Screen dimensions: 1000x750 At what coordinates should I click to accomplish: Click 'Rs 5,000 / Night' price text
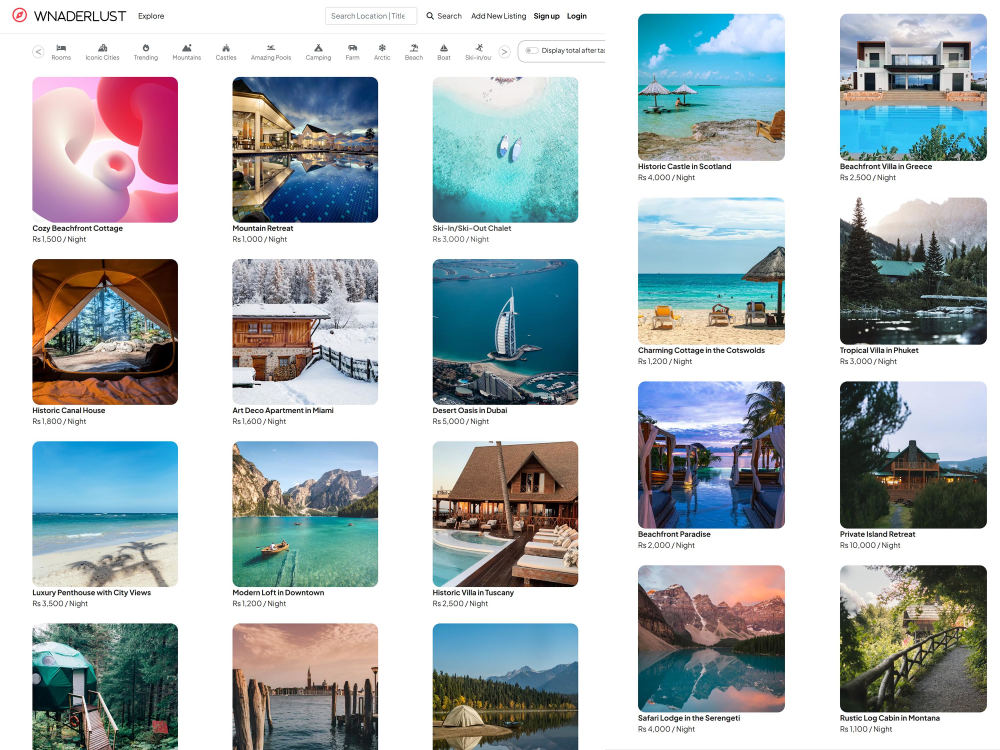460,422
